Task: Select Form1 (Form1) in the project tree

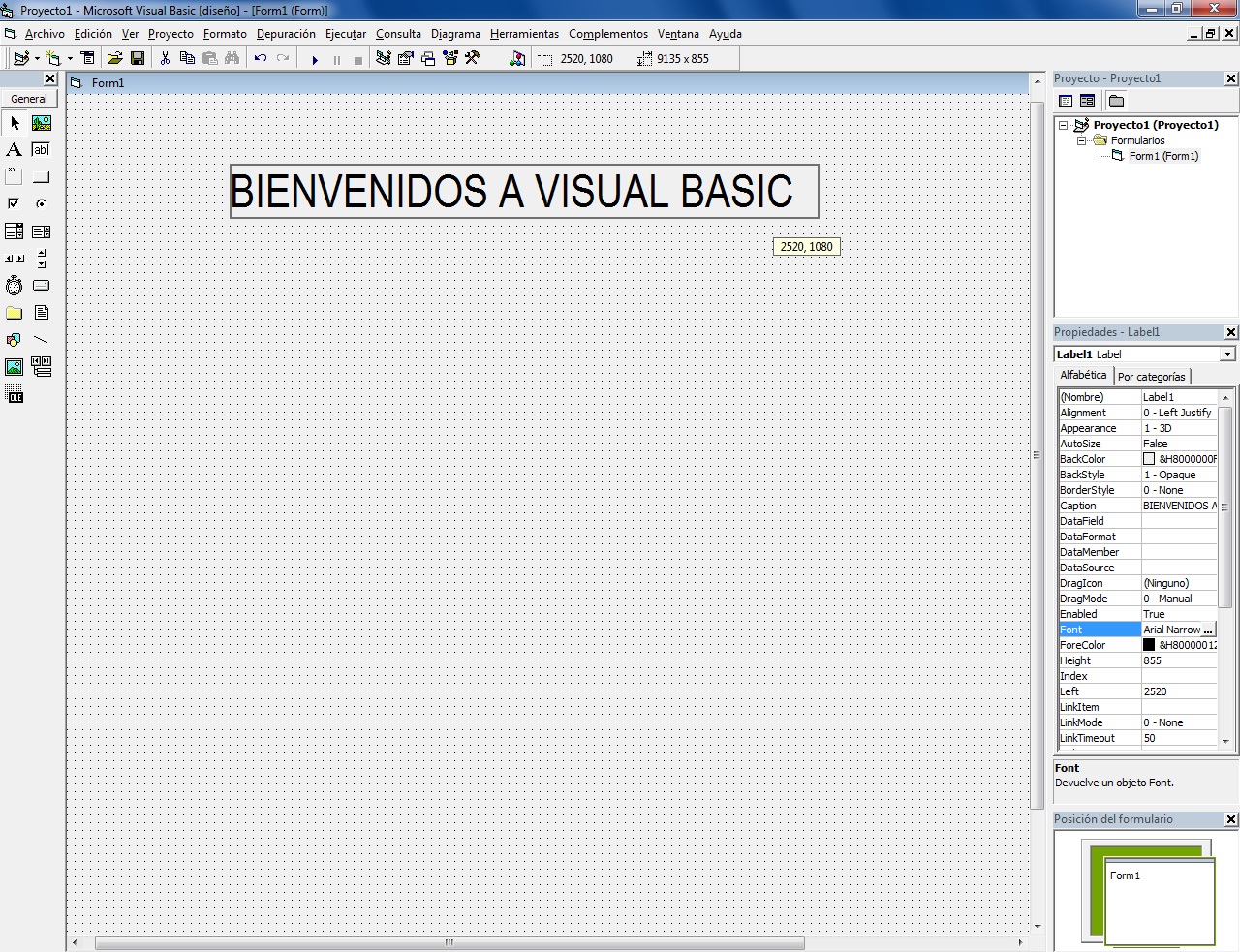Action: pos(1163,156)
